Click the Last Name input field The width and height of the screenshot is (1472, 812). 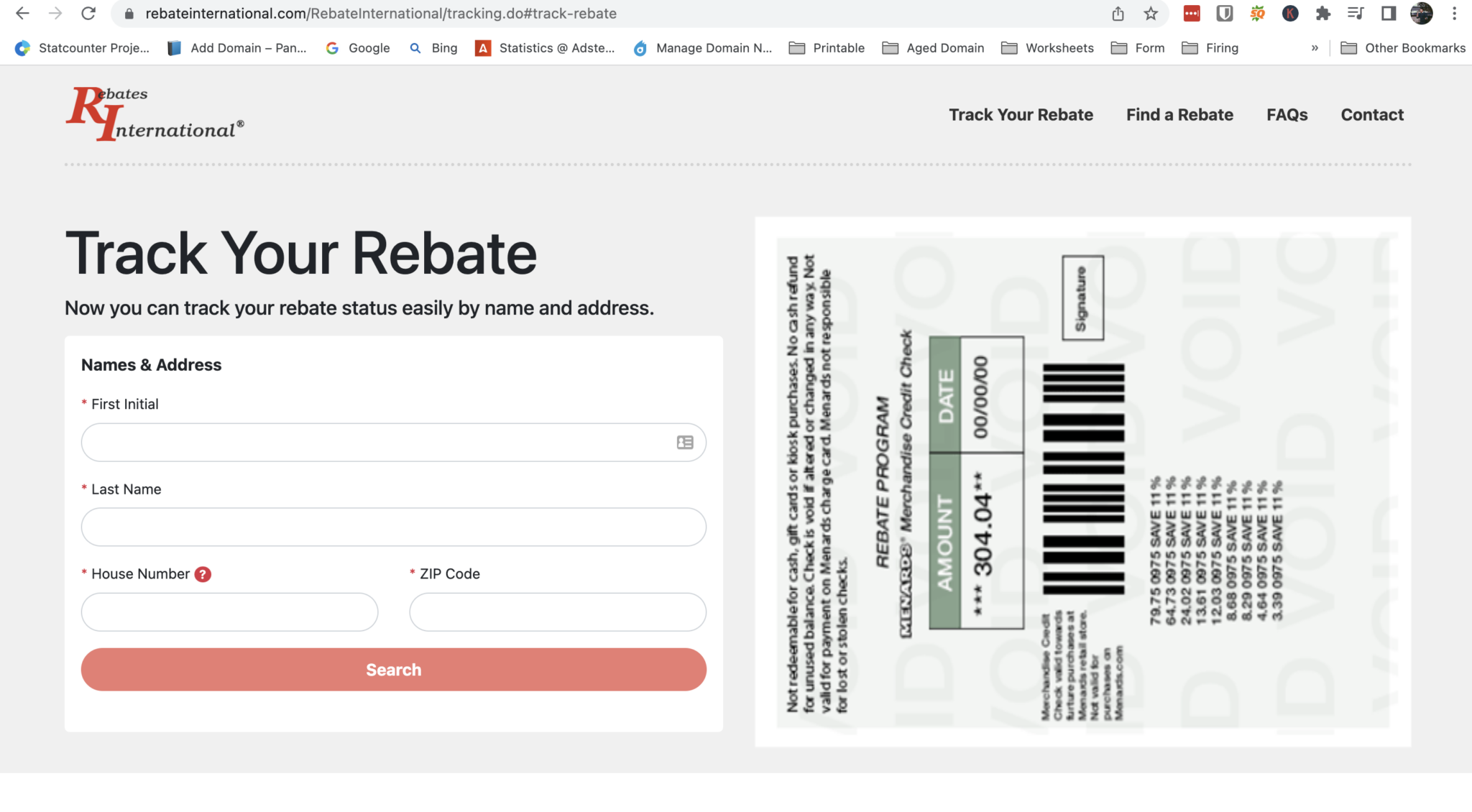(394, 527)
